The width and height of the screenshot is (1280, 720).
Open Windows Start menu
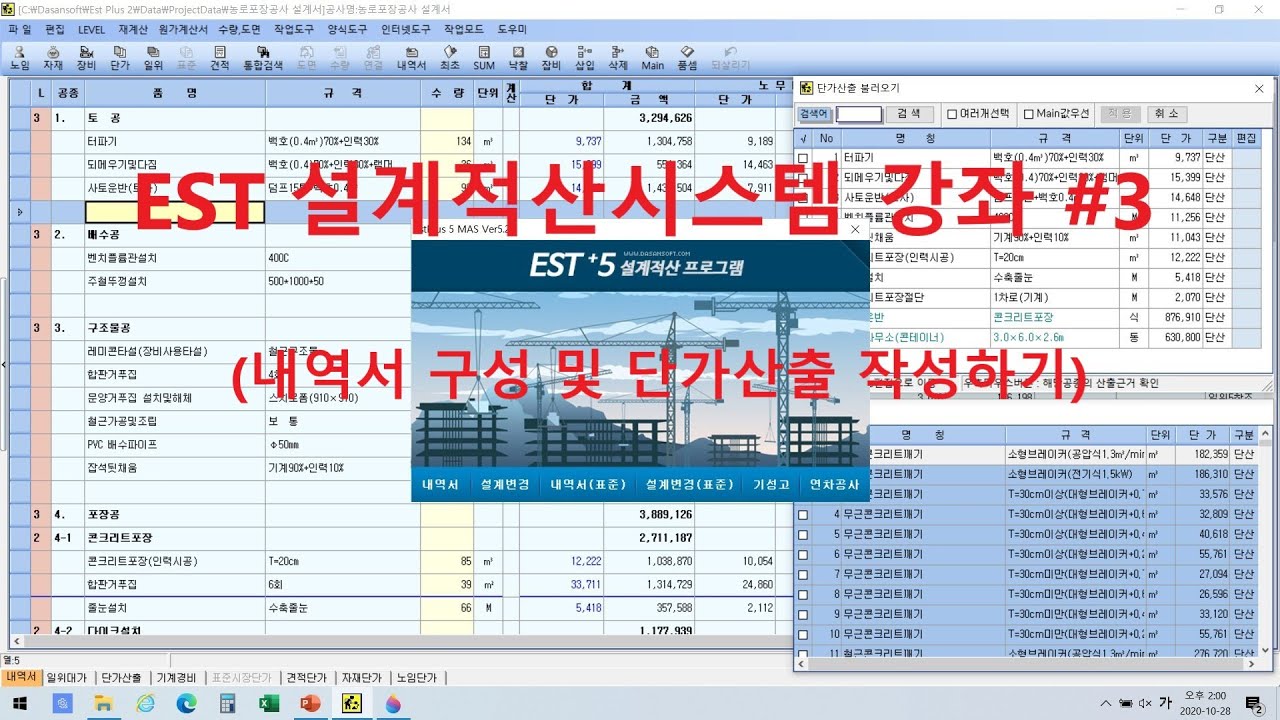coord(20,704)
